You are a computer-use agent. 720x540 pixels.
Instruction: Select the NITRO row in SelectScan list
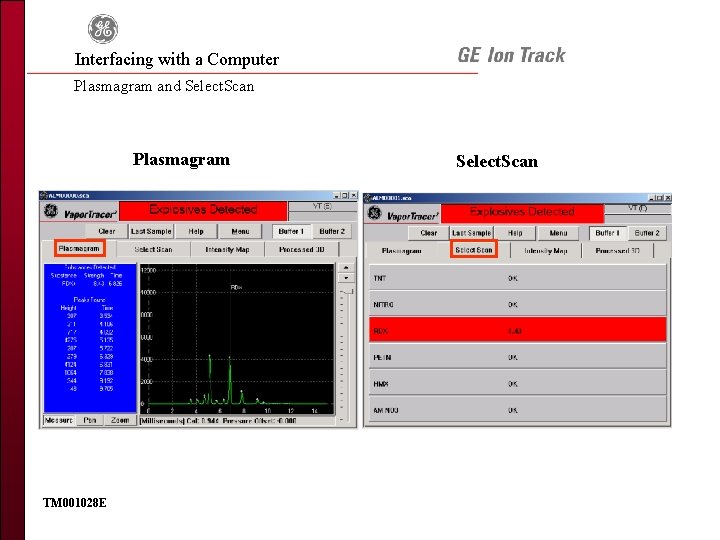(518, 304)
